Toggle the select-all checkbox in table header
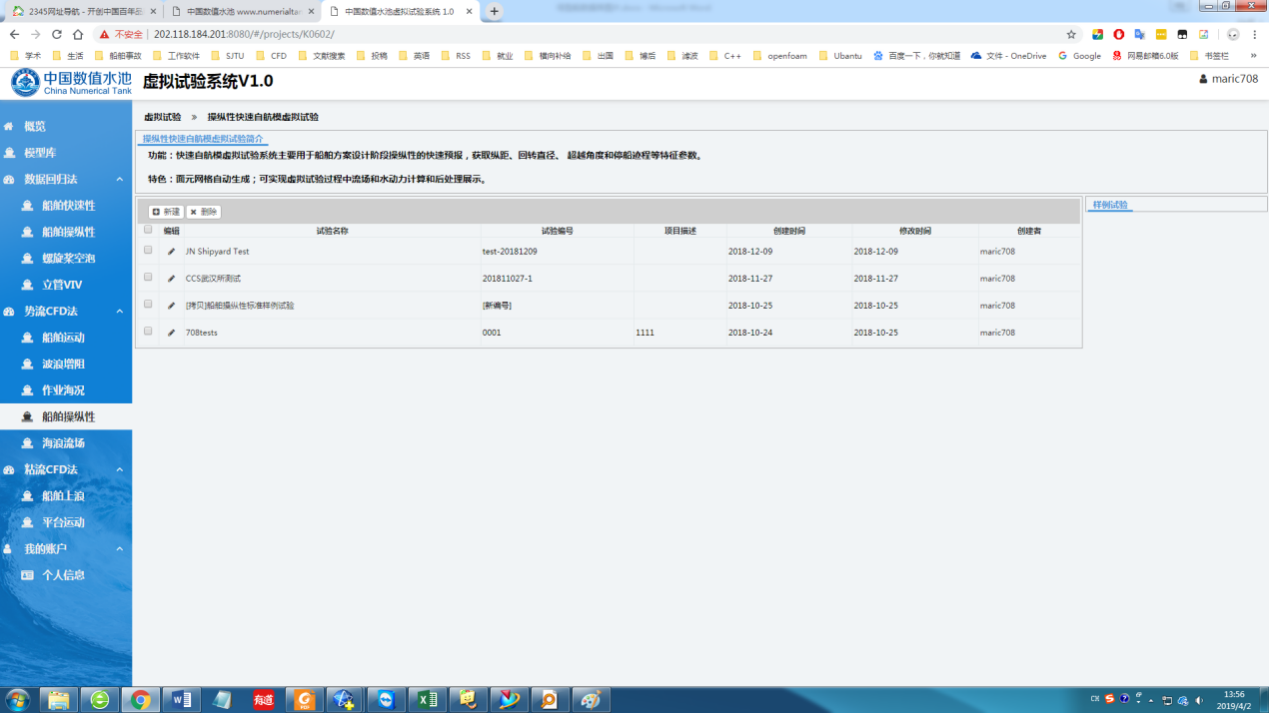1269x713 pixels. (148, 230)
